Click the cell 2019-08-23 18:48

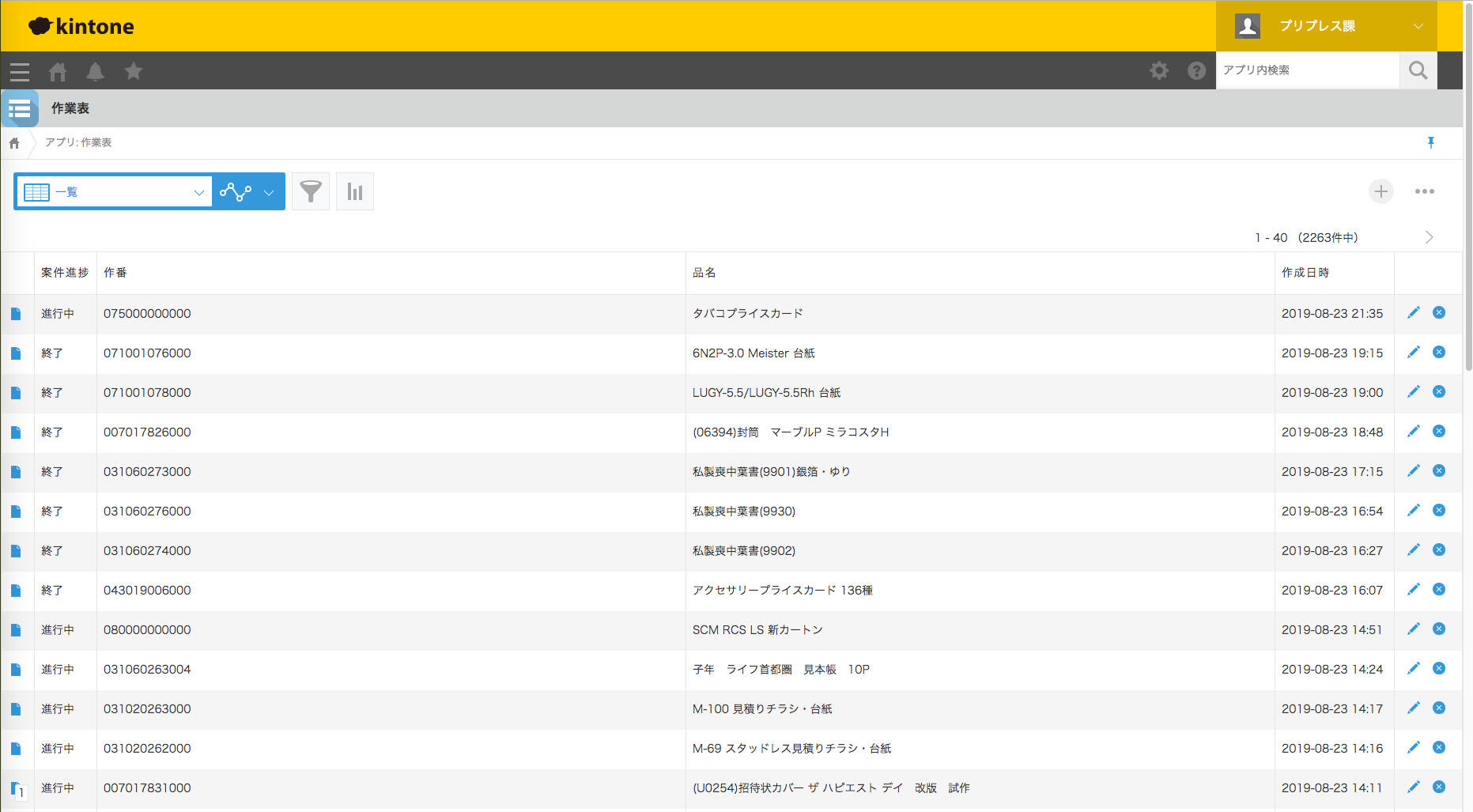[x=1334, y=432]
